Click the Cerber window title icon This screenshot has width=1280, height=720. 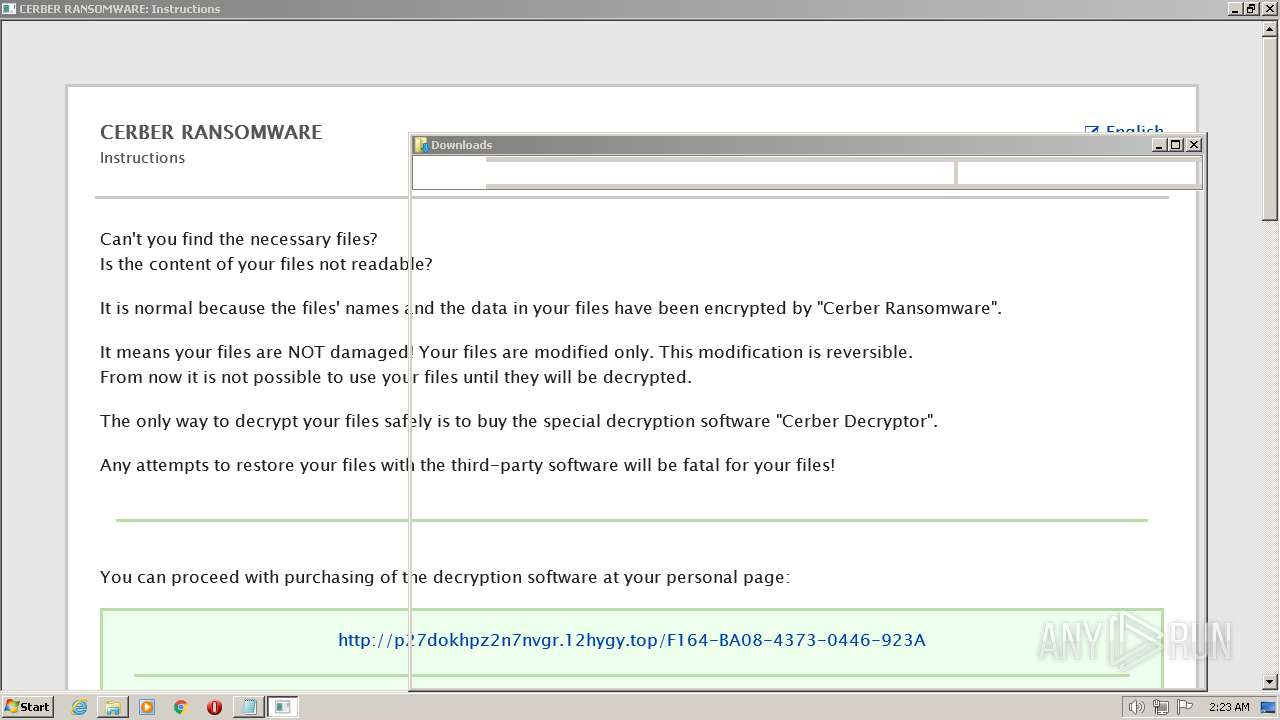(x=9, y=8)
